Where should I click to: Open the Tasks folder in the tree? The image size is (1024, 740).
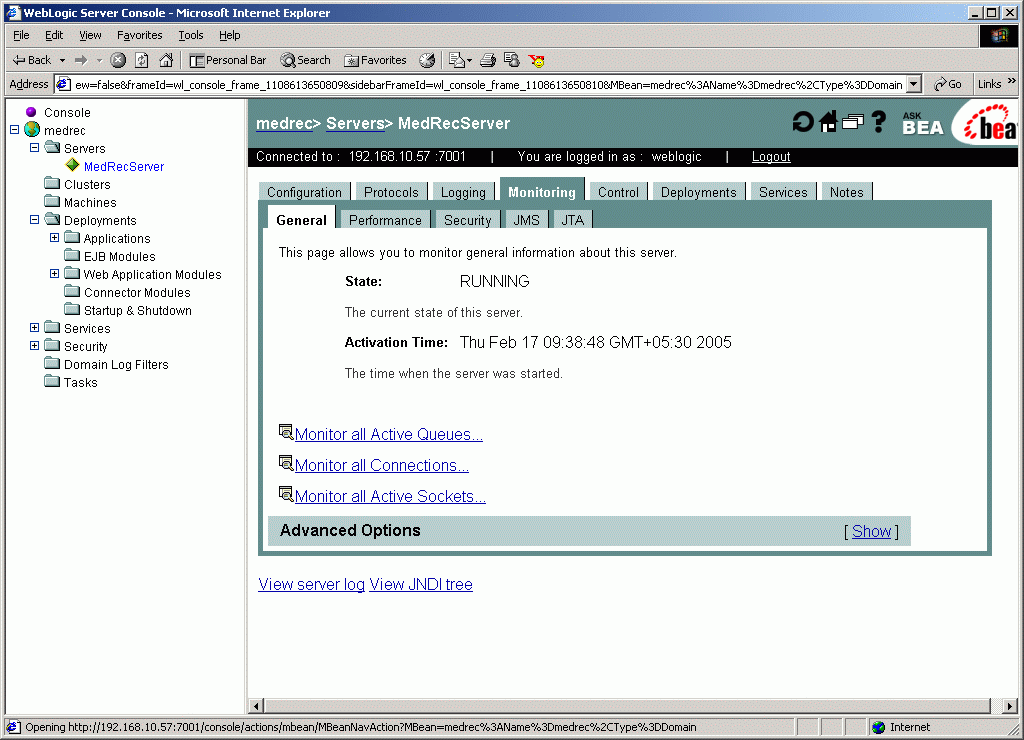coord(80,383)
